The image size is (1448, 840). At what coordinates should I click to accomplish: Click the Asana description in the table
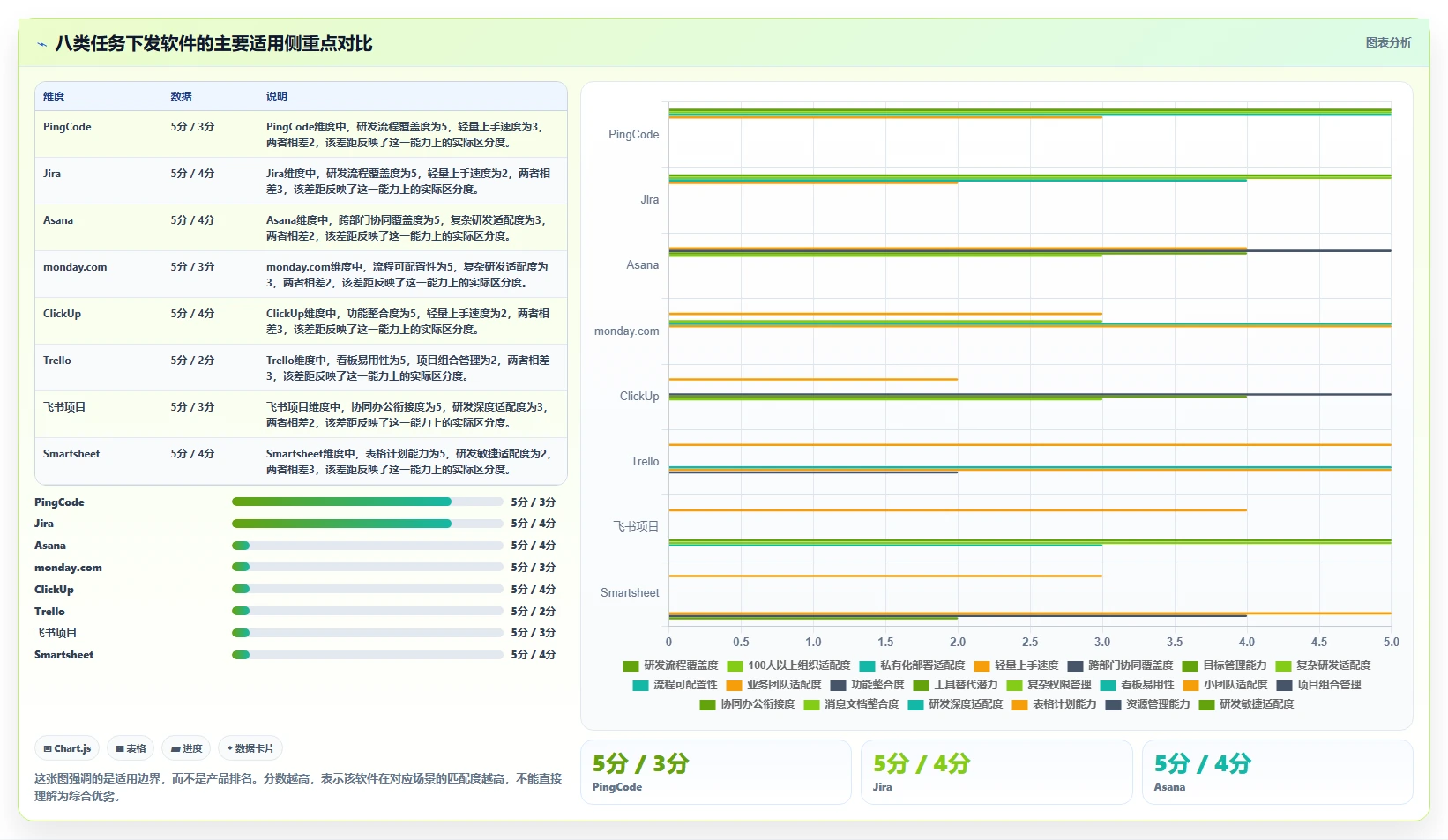pos(408,228)
